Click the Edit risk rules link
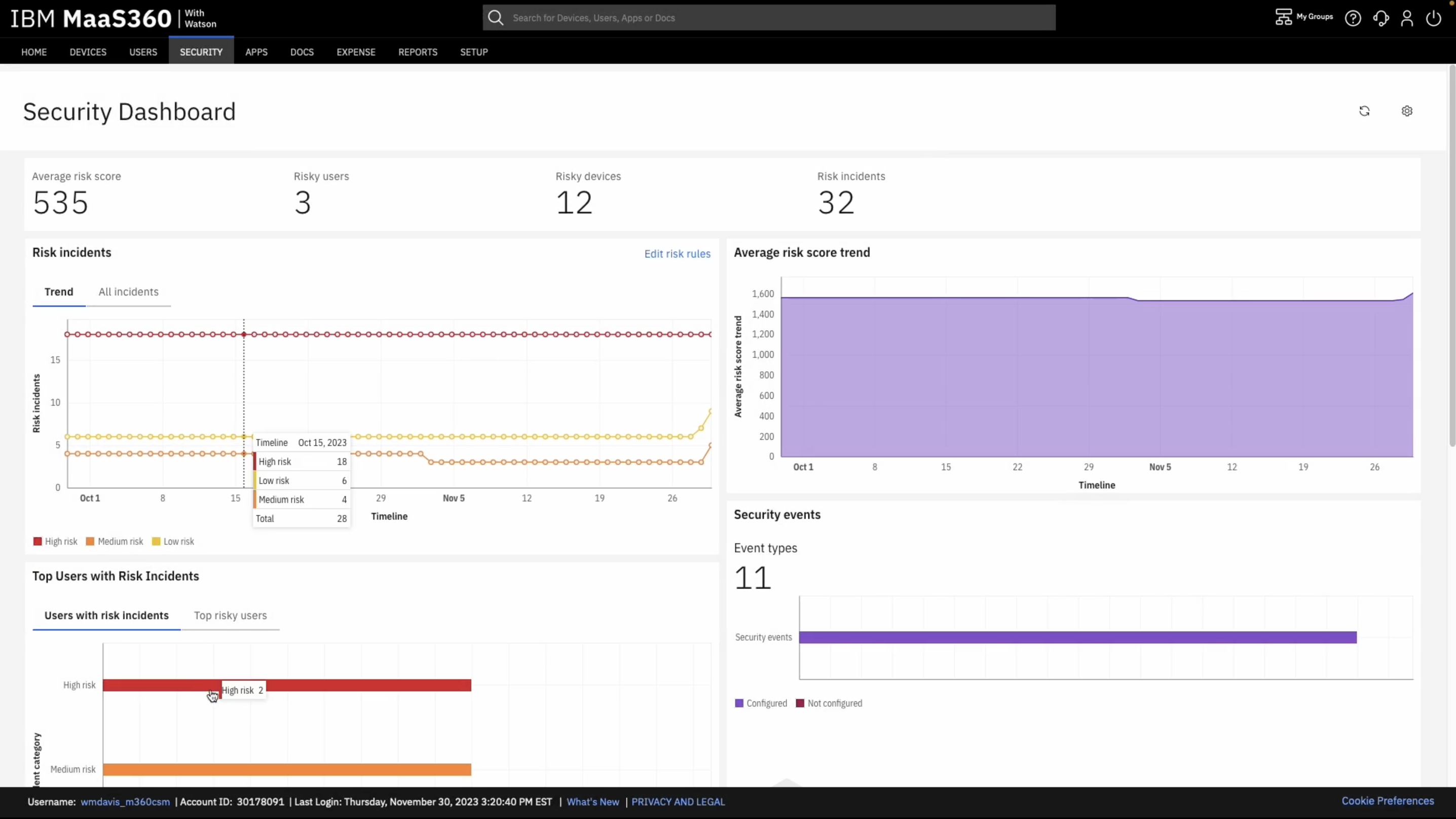The image size is (1456, 819). [677, 254]
